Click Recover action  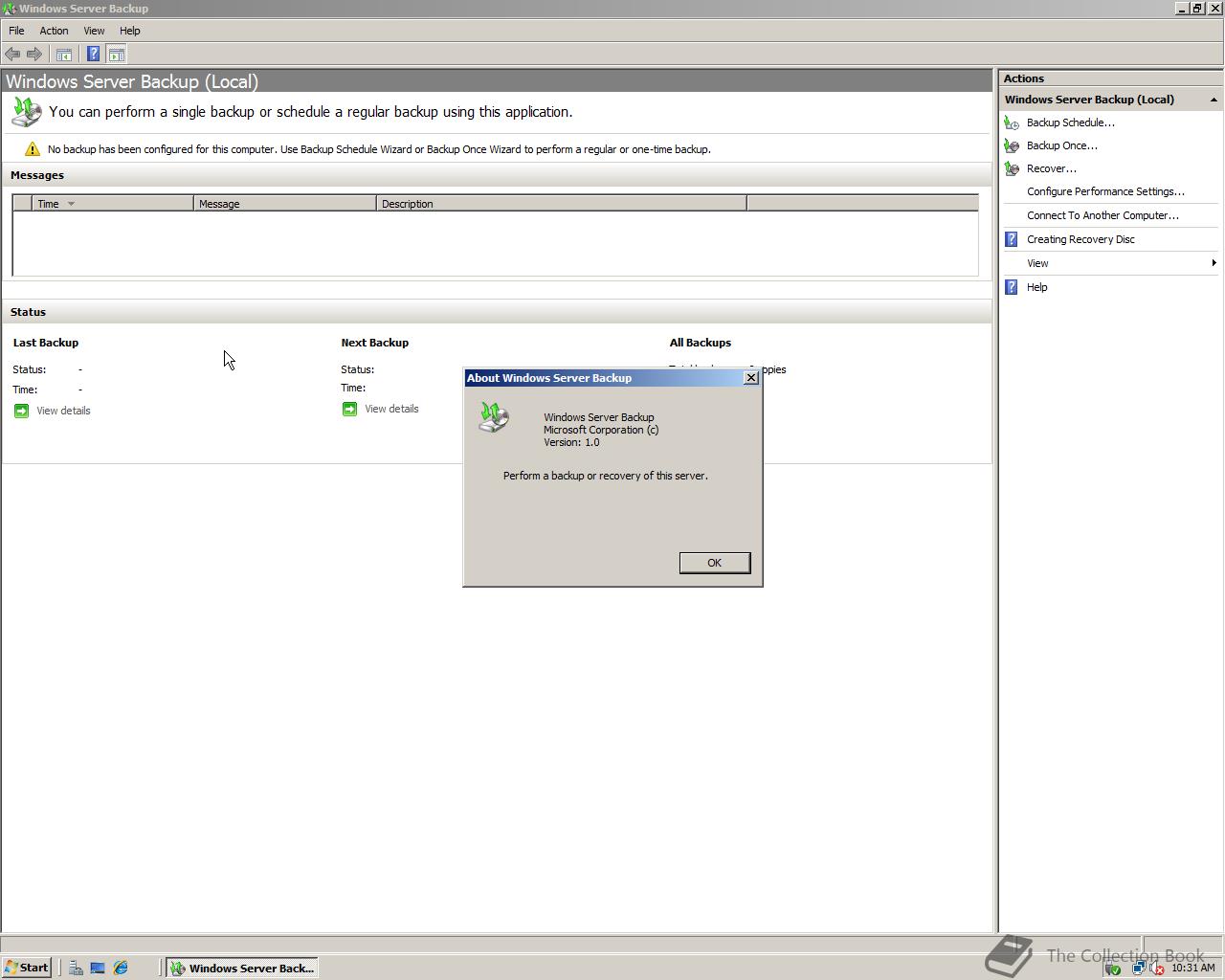pyautogui.click(x=1051, y=168)
